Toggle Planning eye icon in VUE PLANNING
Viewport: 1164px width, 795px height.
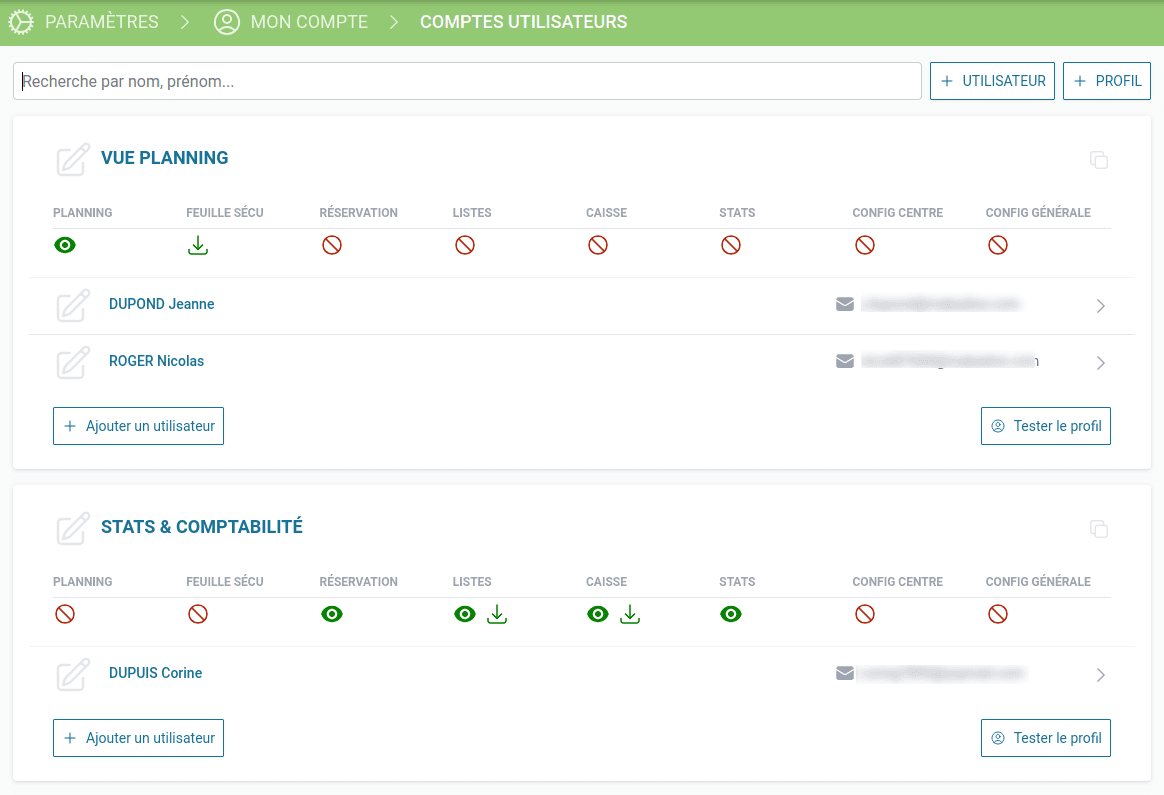[x=65, y=245]
